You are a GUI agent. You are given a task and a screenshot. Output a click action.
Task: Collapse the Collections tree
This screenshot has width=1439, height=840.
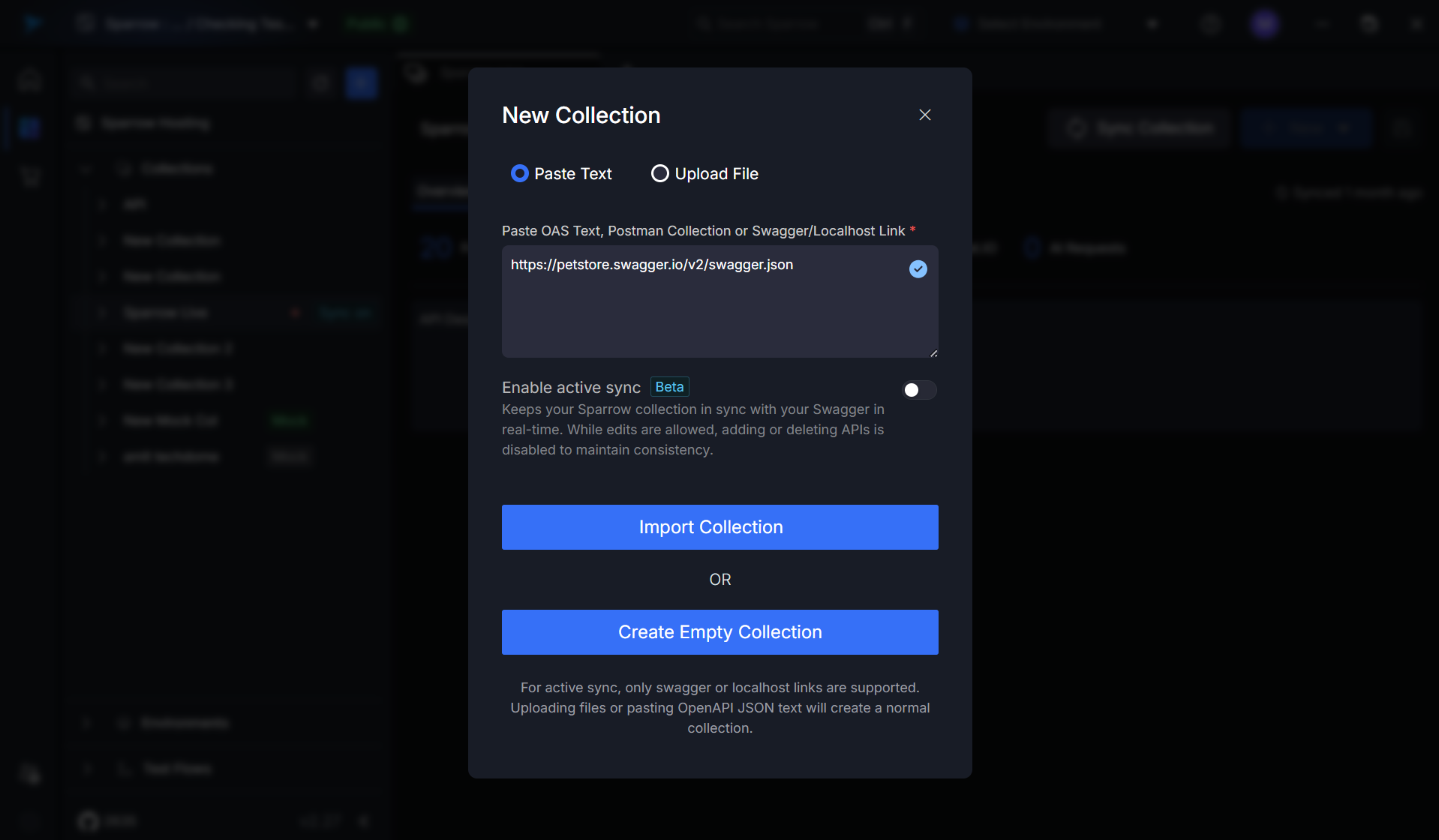(85, 169)
